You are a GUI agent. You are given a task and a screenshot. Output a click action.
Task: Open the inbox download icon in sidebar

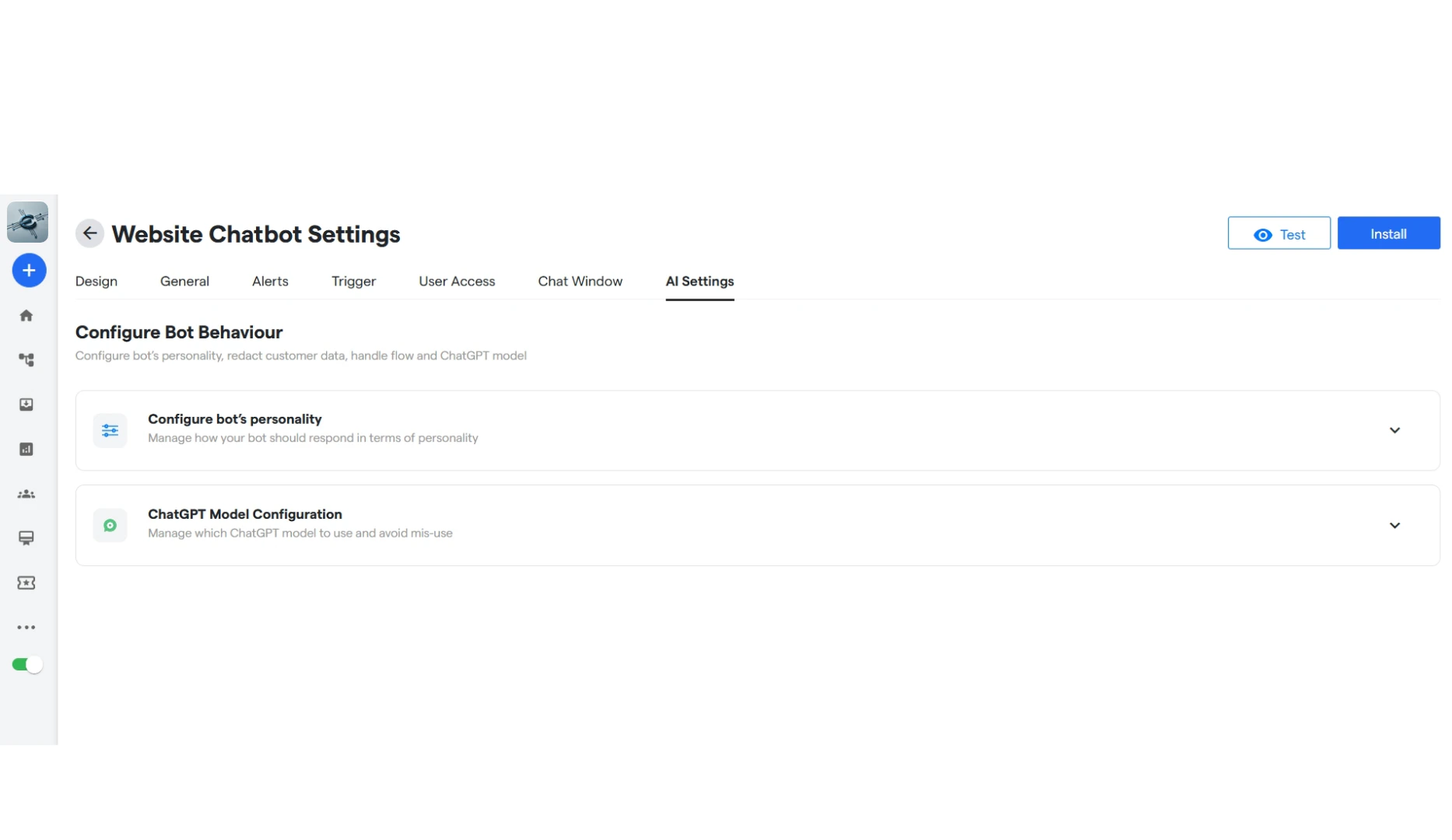[26, 404]
